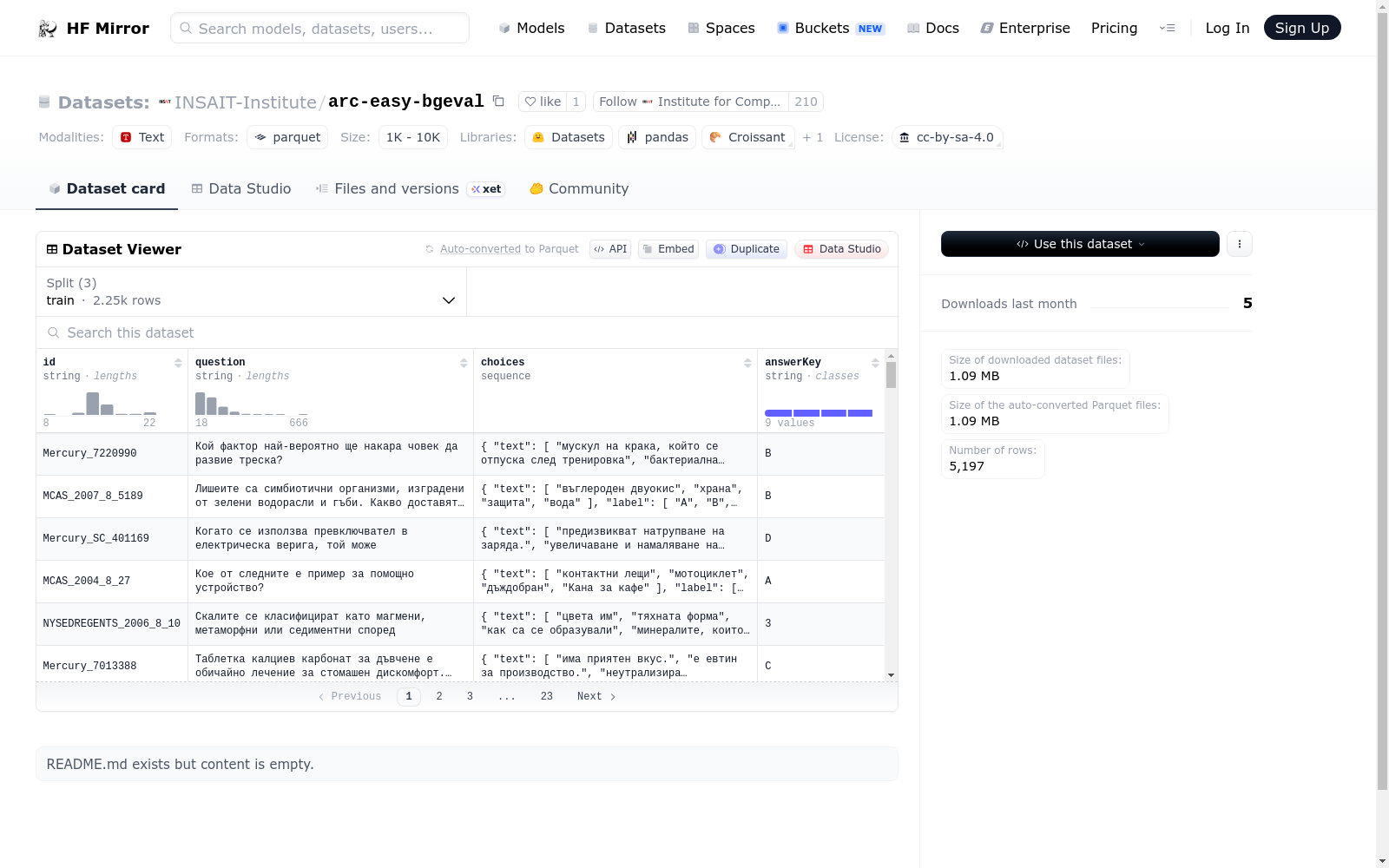Image resolution: width=1389 pixels, height=868 pixels.
Task: Open Data Studio from the viewer header
Action: click(841, 249)
